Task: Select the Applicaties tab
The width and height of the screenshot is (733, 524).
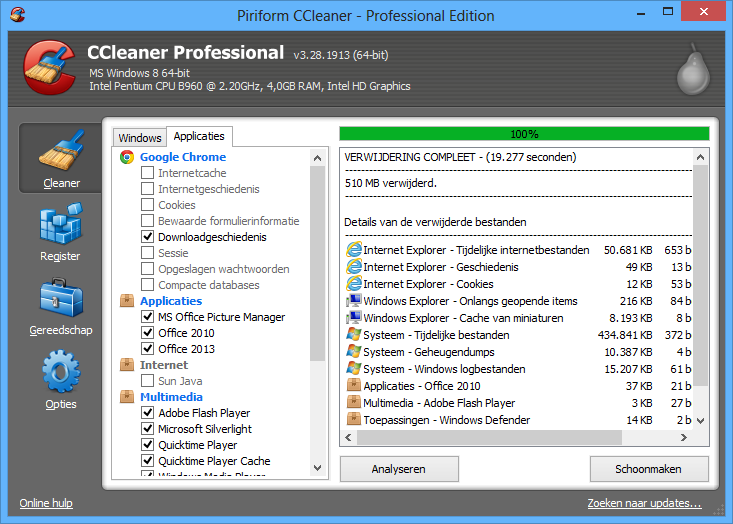Action: pos(199,136)
